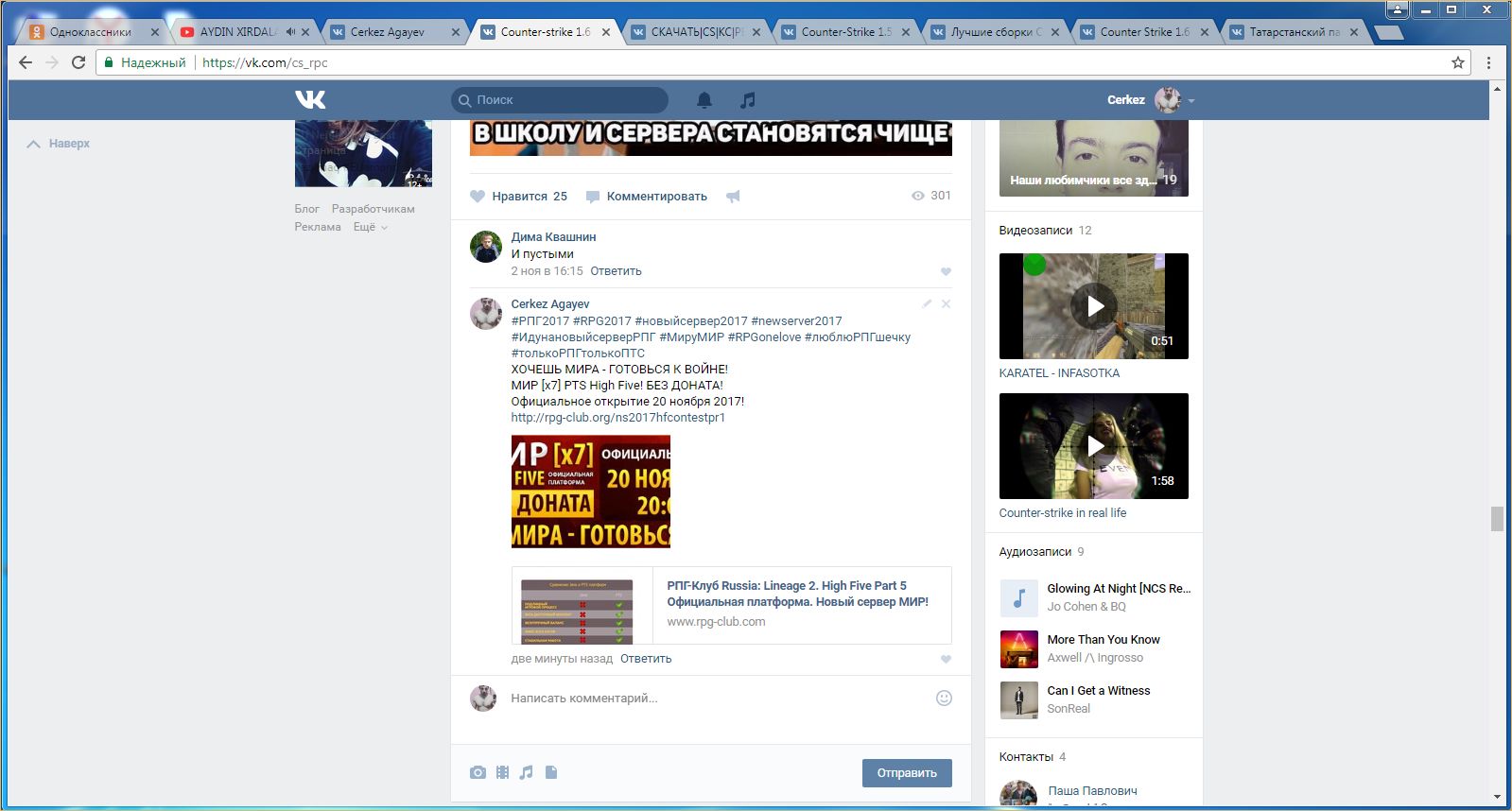
Task: Like Дима Квашнин's comment
Action: [946, 272]
